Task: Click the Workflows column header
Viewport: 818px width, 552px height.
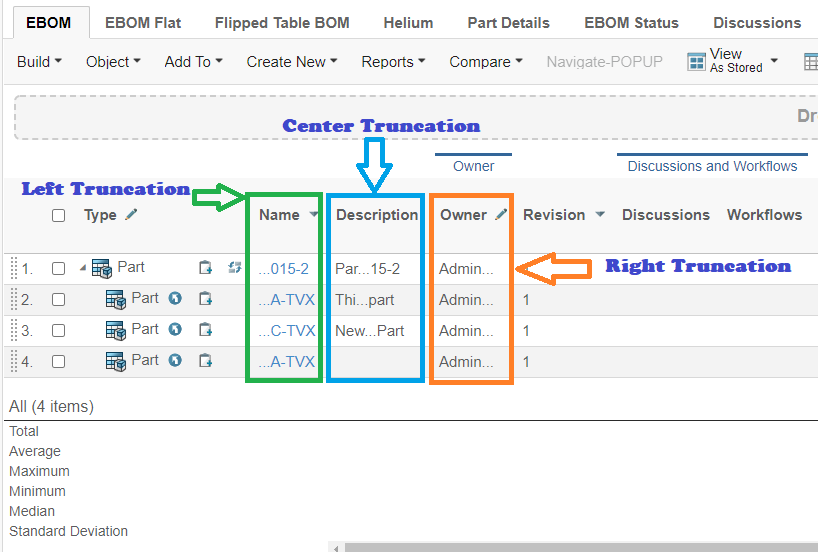Action: pyautogui.click(x=764, y=214)
